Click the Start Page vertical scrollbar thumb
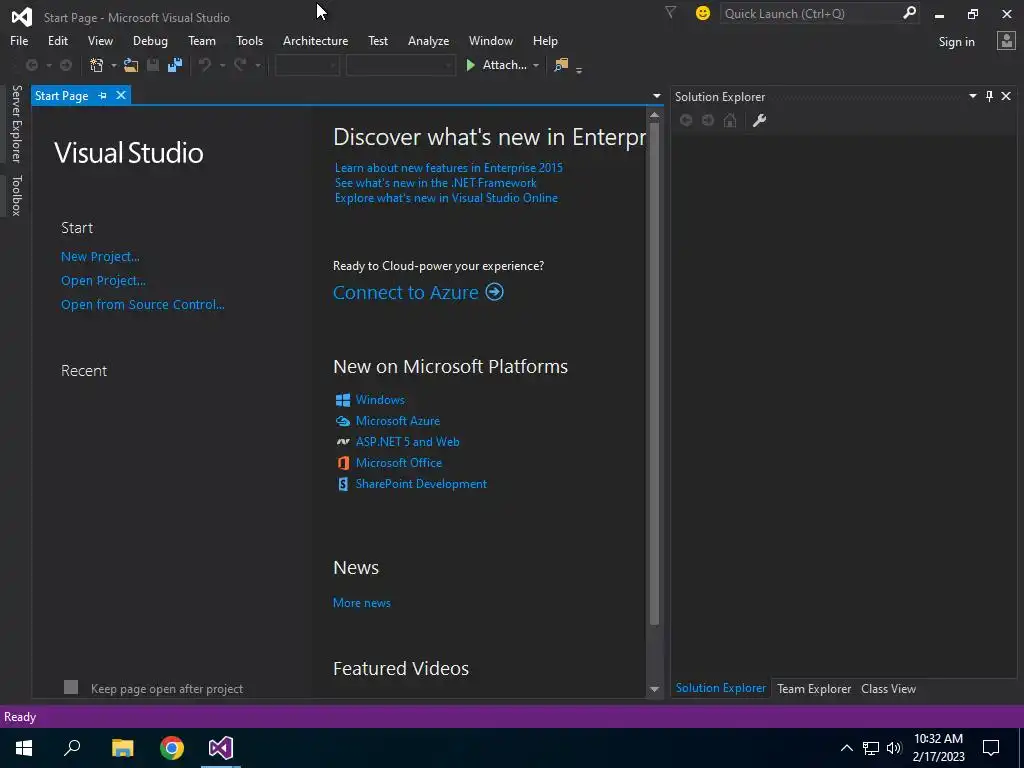The width and height of the screenshot is (1024, 768). coord(654,372)
